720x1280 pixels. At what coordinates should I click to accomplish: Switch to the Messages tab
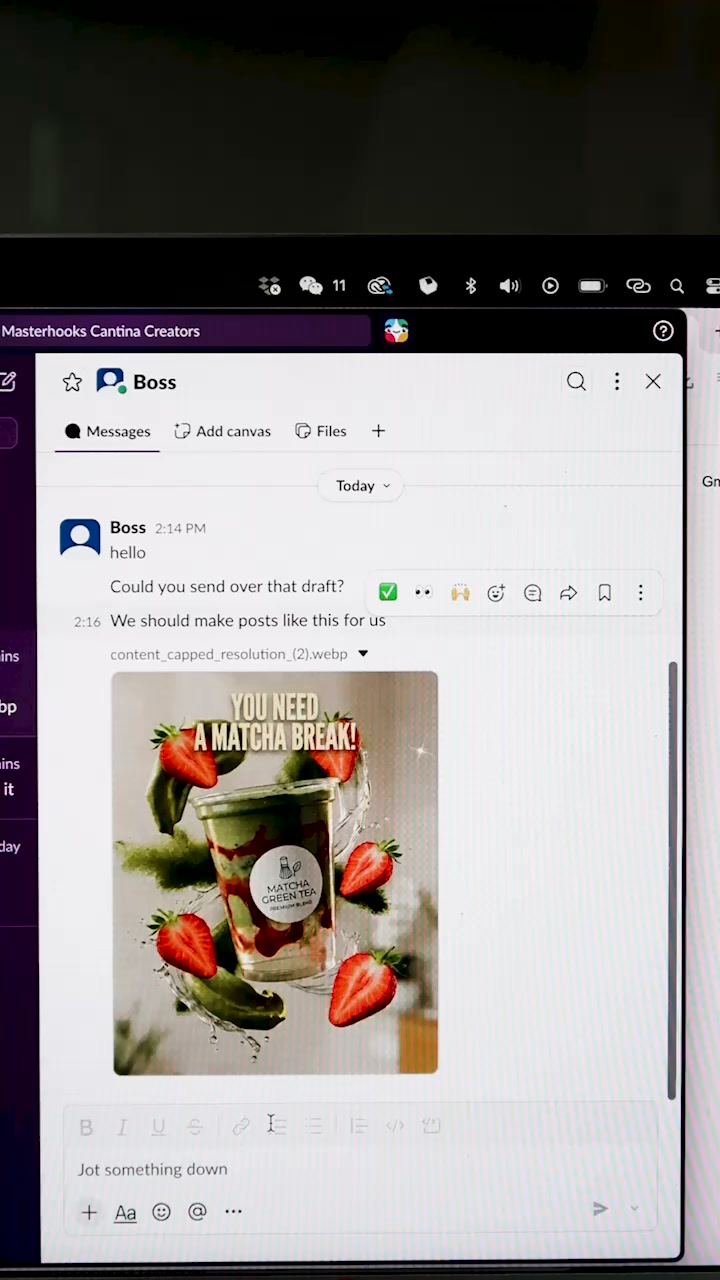point(107,431)
